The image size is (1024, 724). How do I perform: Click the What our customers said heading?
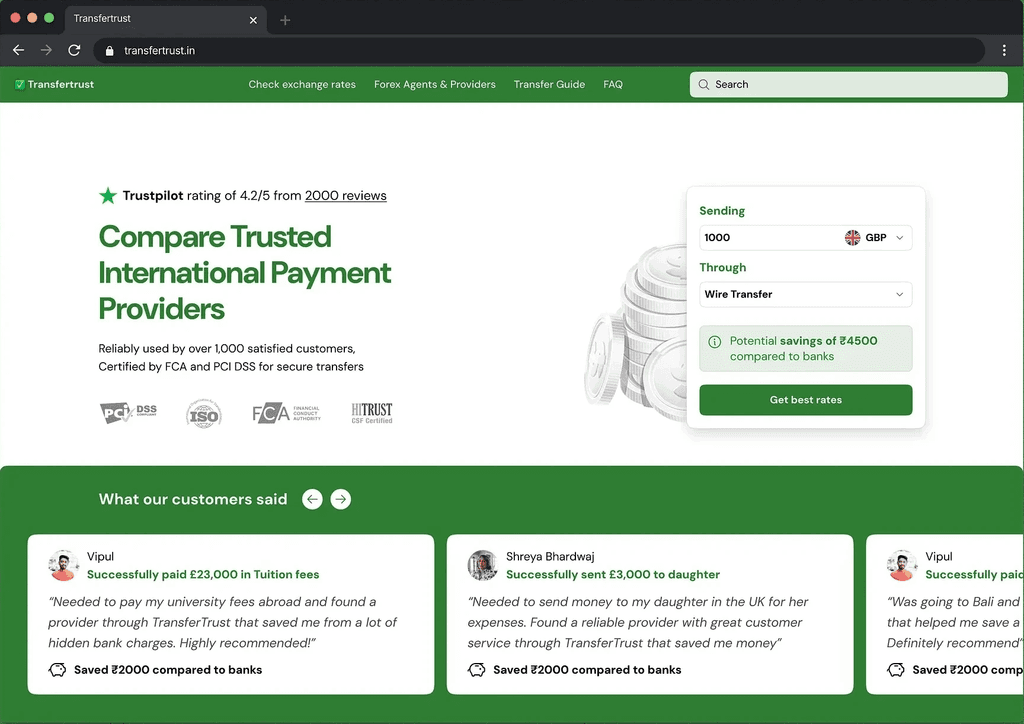pyautogui.click(x=193, y=499)
